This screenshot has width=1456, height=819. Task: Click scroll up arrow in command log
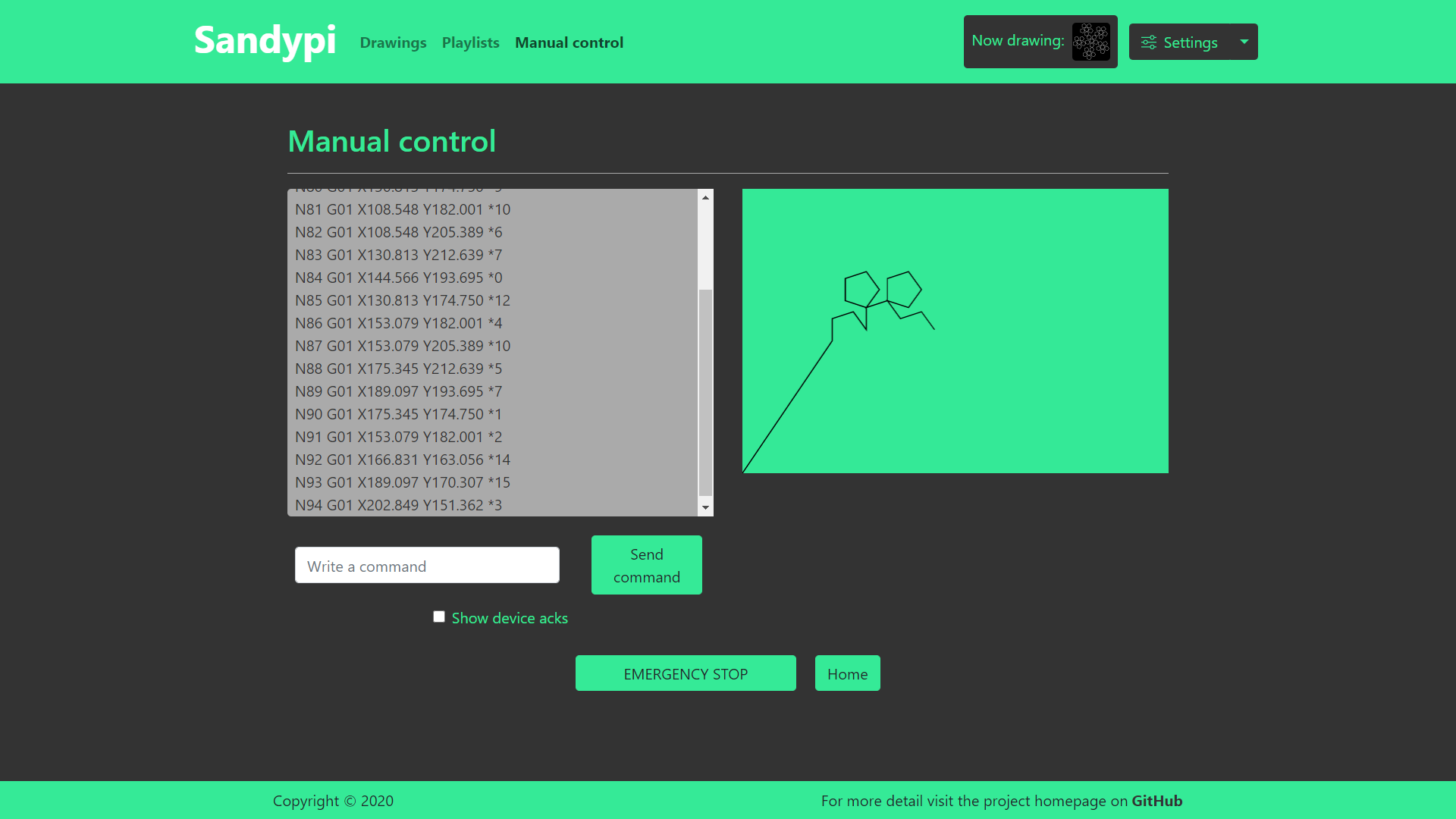[705, 197]
